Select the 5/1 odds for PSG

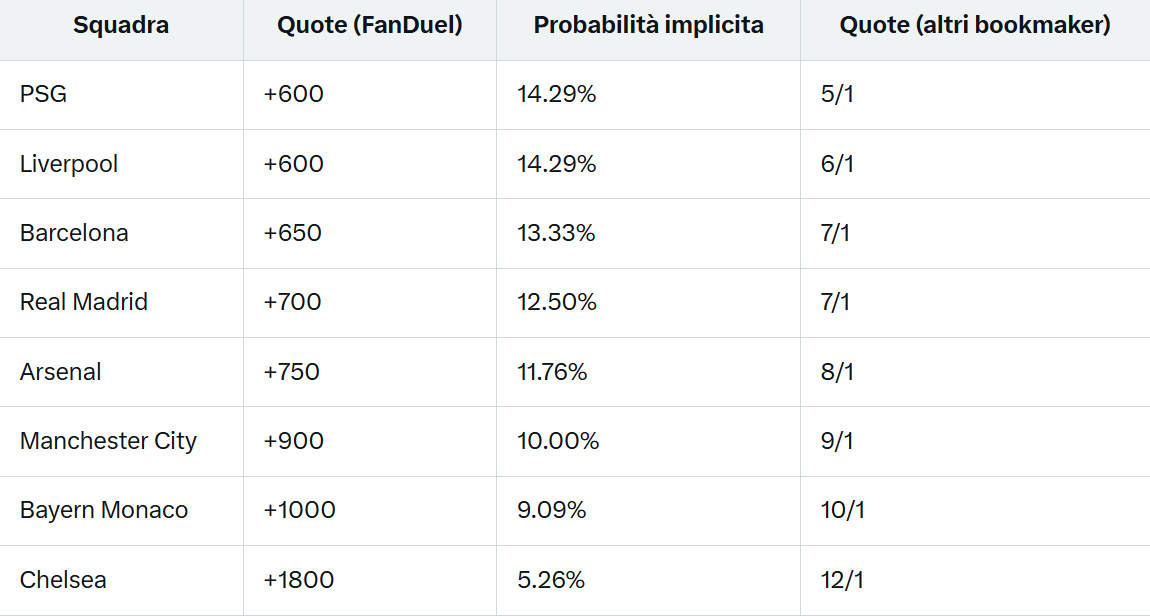[x=837, y=95]
